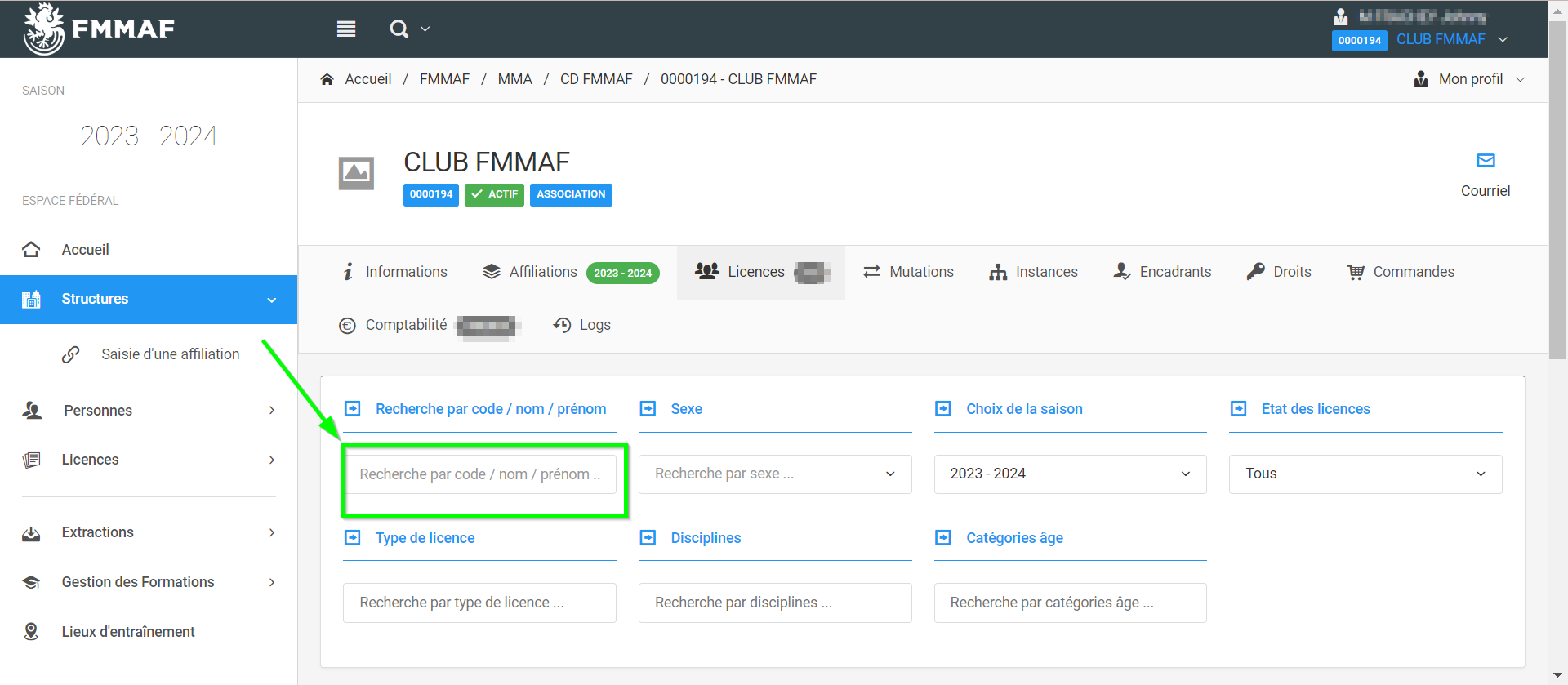Viewport: 1568px width, 685px height.
Task: Click the Lieux d'entraînement pin icon
Action: [31, 632]
